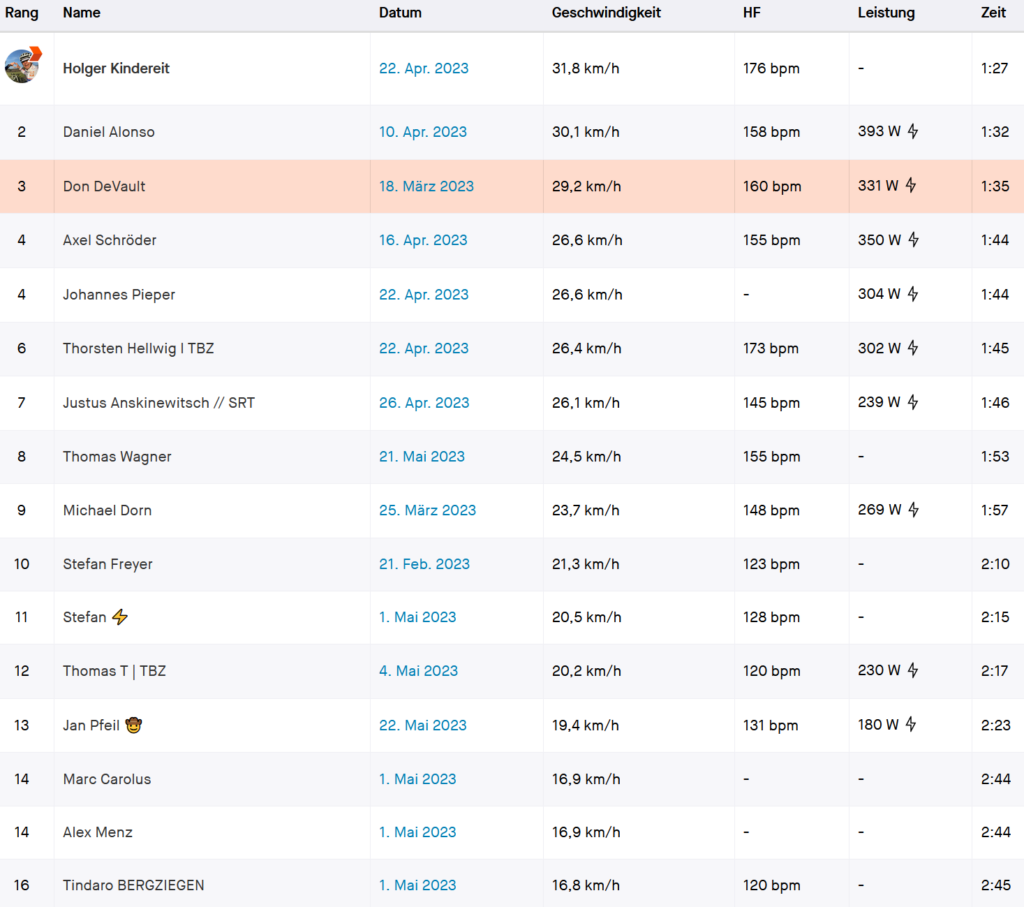Screen dimensions: 1024x907
Task: Click power meter icon next to 393 W
Action: [912, 131]
